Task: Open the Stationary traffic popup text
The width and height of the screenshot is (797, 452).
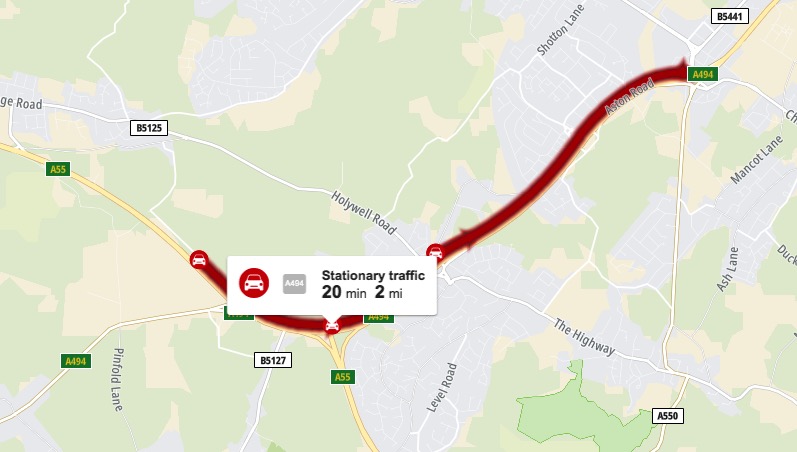Action: (373, 275)
